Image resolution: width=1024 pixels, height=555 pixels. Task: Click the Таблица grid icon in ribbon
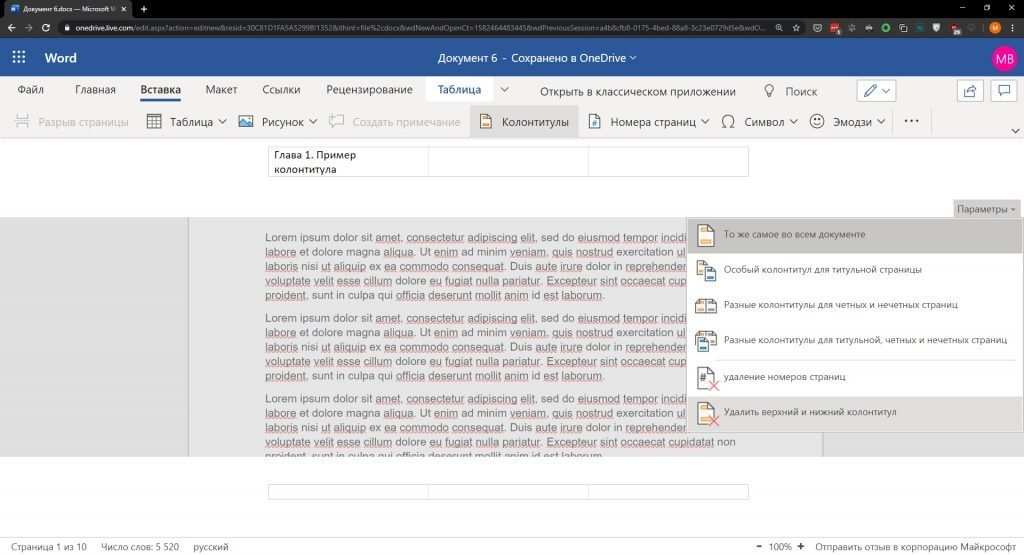[154, 121]
